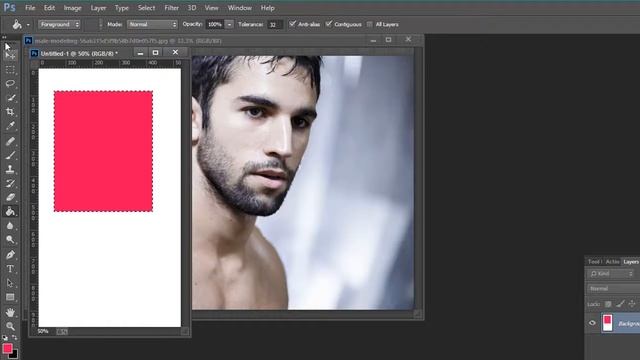This screenshot has width=640, height=360.
Task: Click the Tolerance 32 input field
Action: tap(275, 25)
